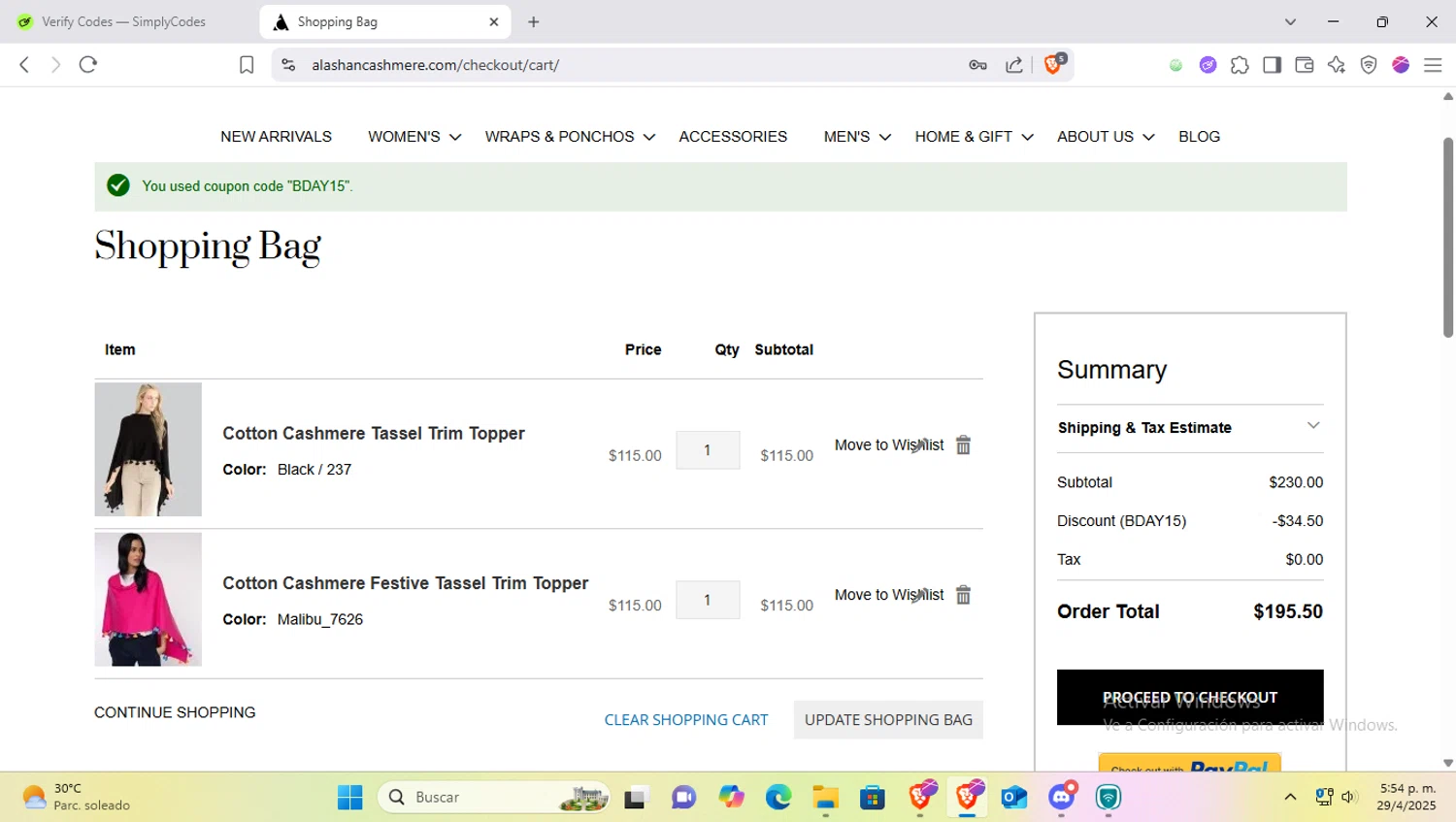Click CONTINUE SHOPPING link
1456x822 pixels.
(x=175, y=712)
